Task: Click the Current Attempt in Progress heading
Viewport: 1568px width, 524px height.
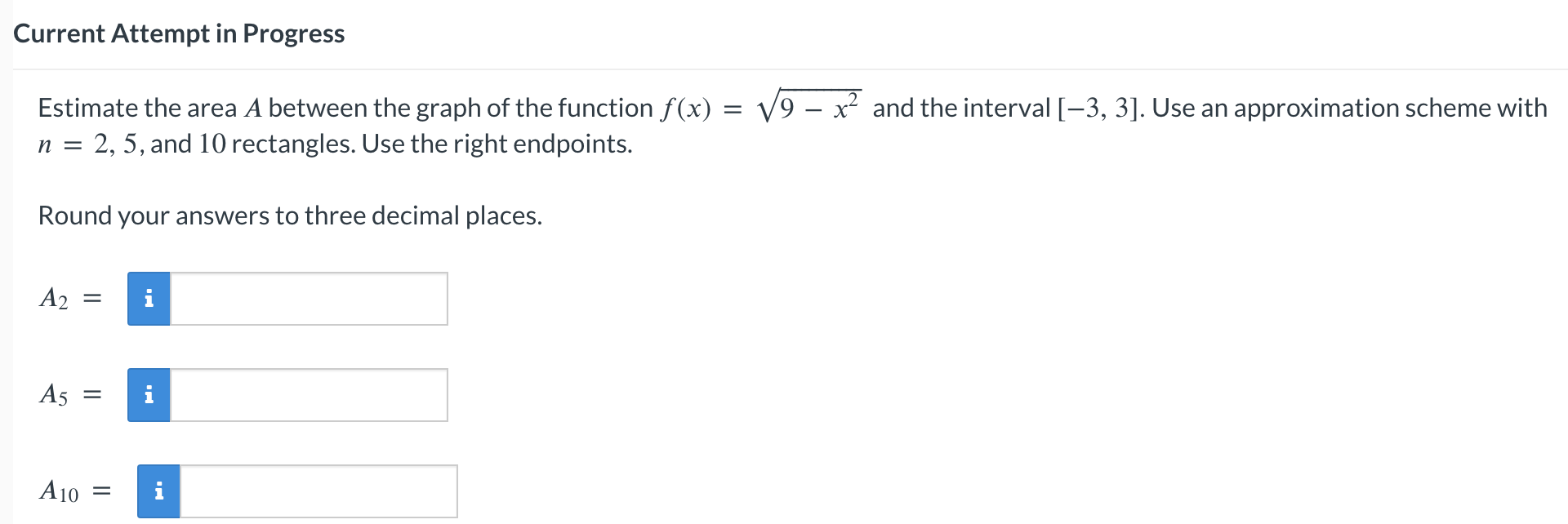Action: point(179,33)
